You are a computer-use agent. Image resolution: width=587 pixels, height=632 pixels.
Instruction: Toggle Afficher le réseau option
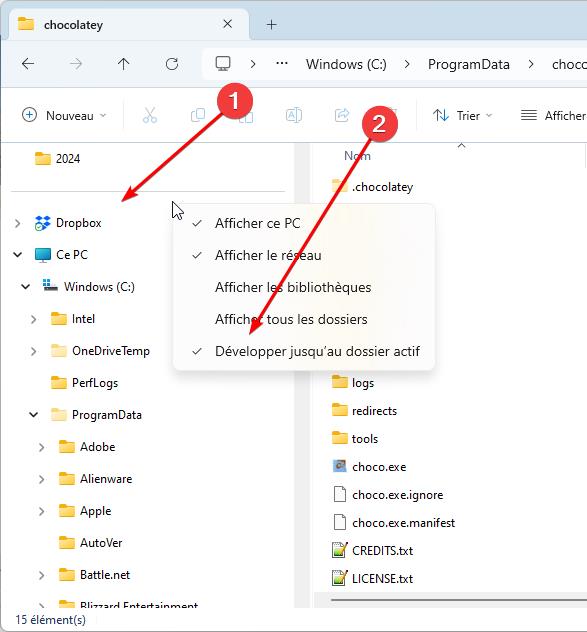(x=304, y=255)
